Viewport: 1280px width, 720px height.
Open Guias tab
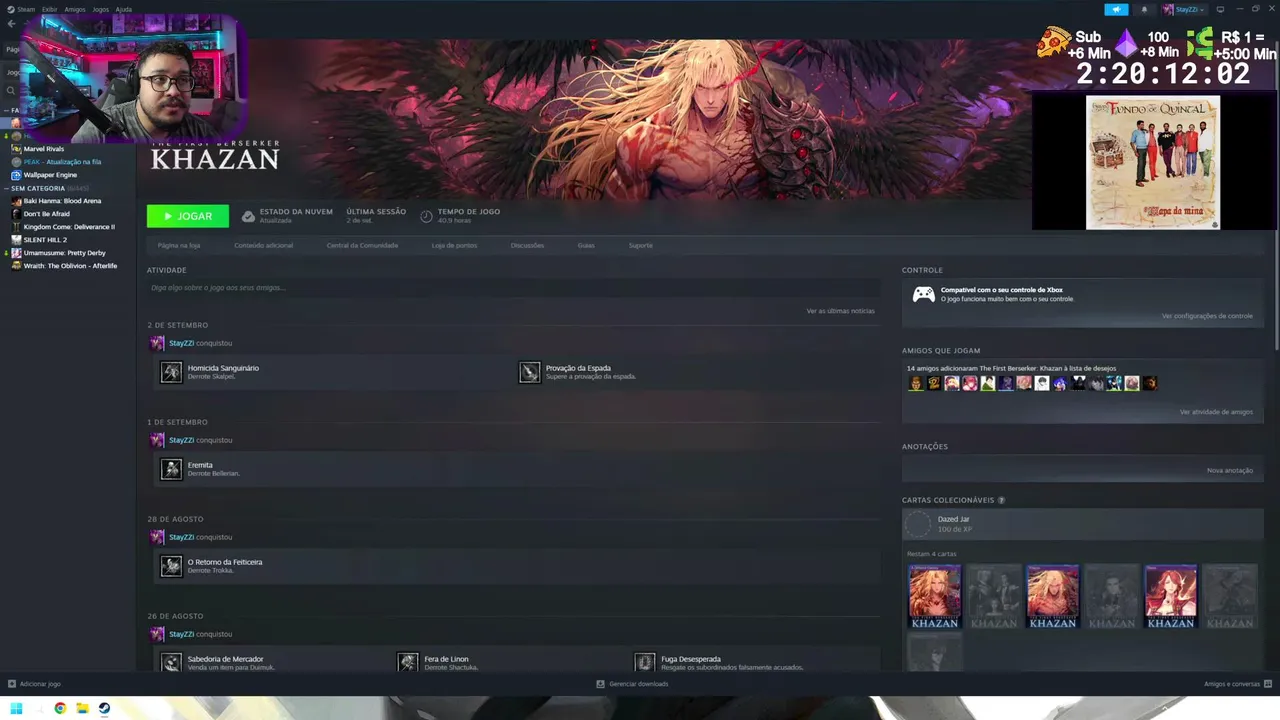pos(586,245)
